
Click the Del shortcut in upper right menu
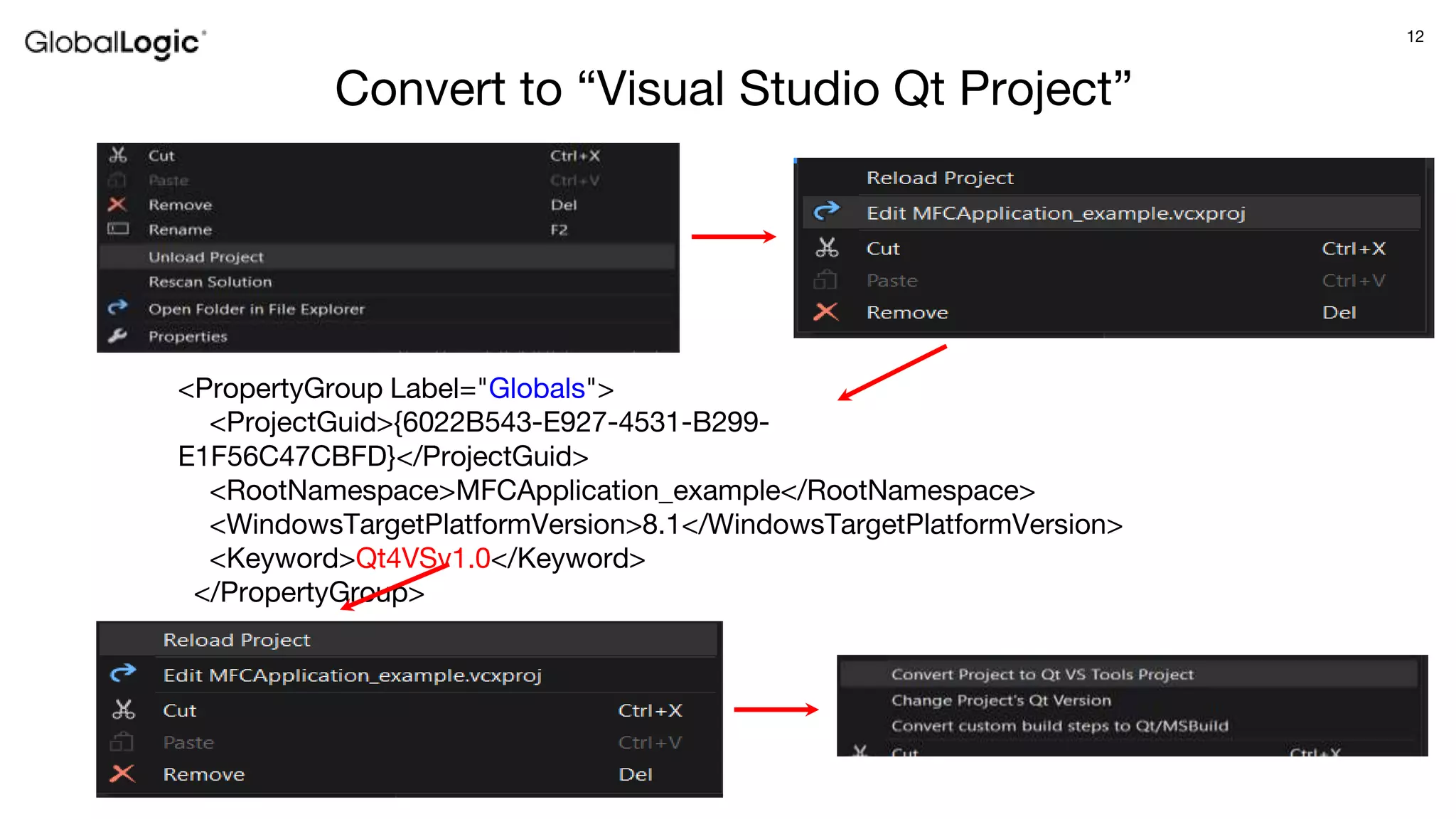pos(1339,313)
